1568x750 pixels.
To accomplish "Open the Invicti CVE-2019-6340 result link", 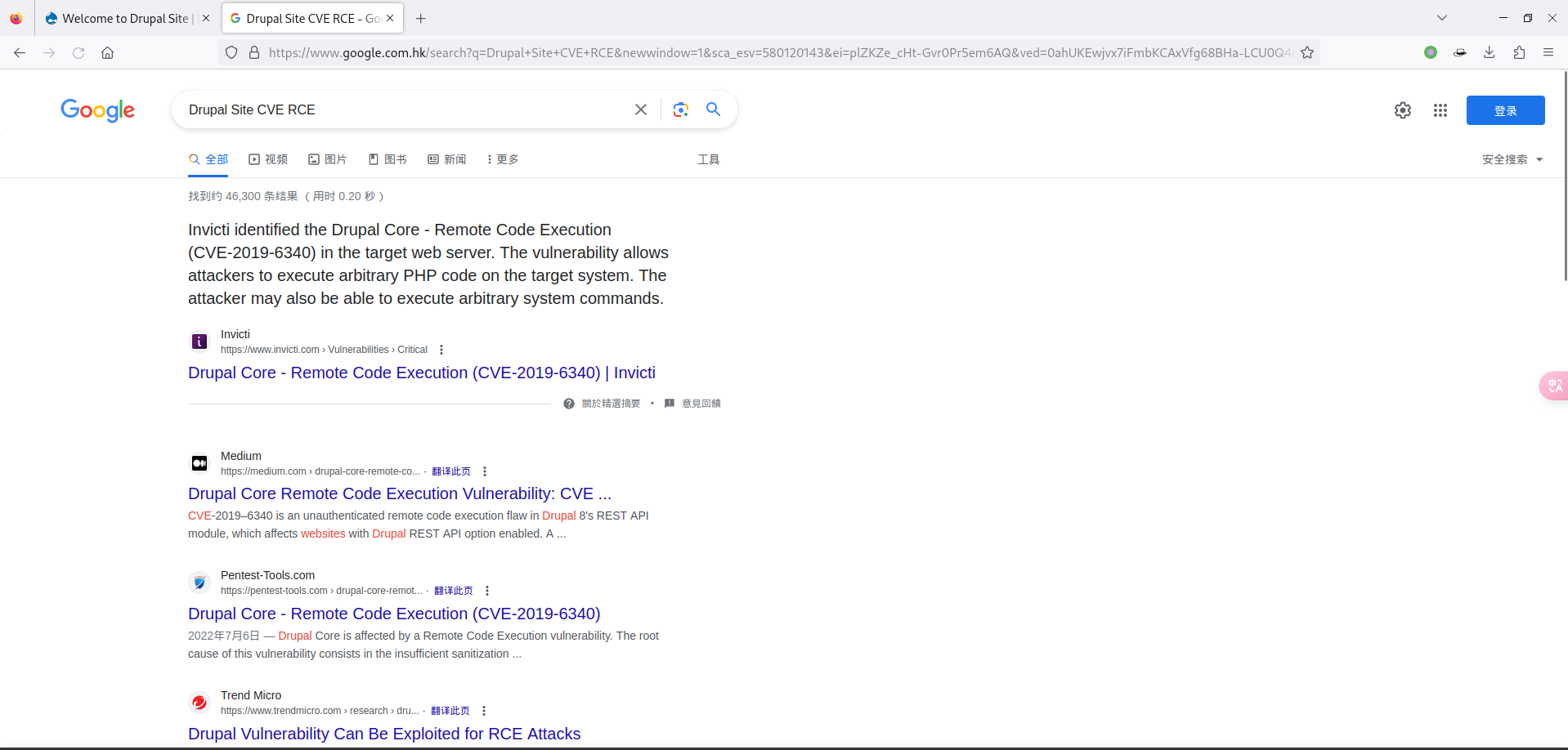I will (x=422, y=373).
